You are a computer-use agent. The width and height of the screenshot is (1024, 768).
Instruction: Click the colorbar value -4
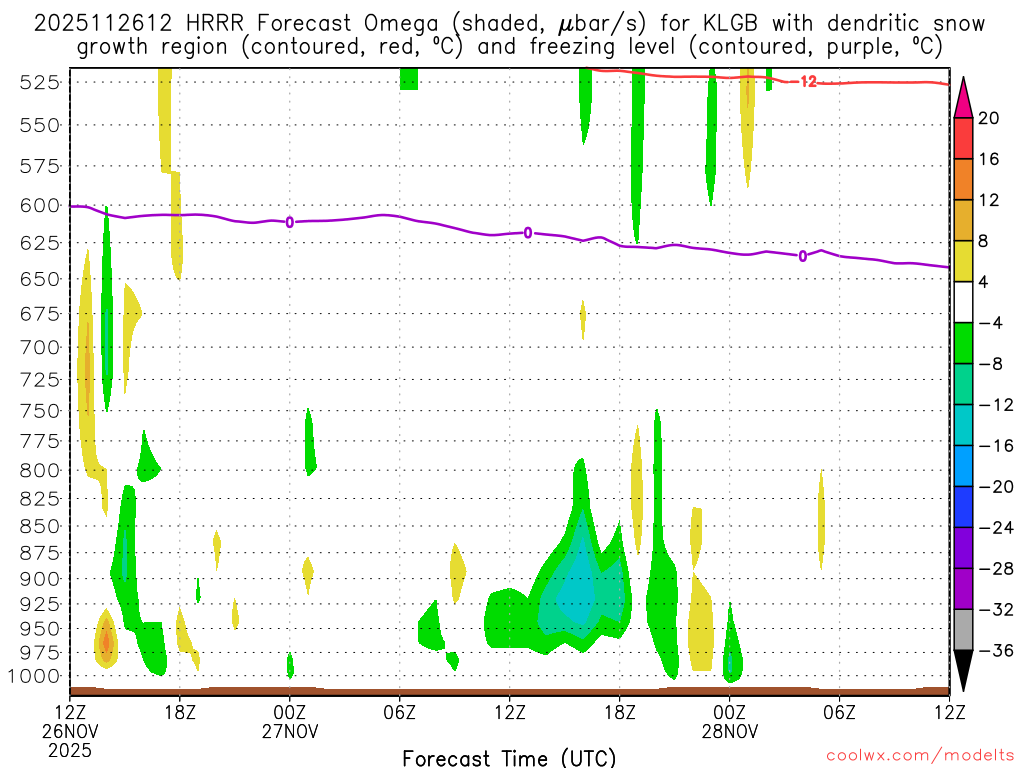(x=990, y=323)
